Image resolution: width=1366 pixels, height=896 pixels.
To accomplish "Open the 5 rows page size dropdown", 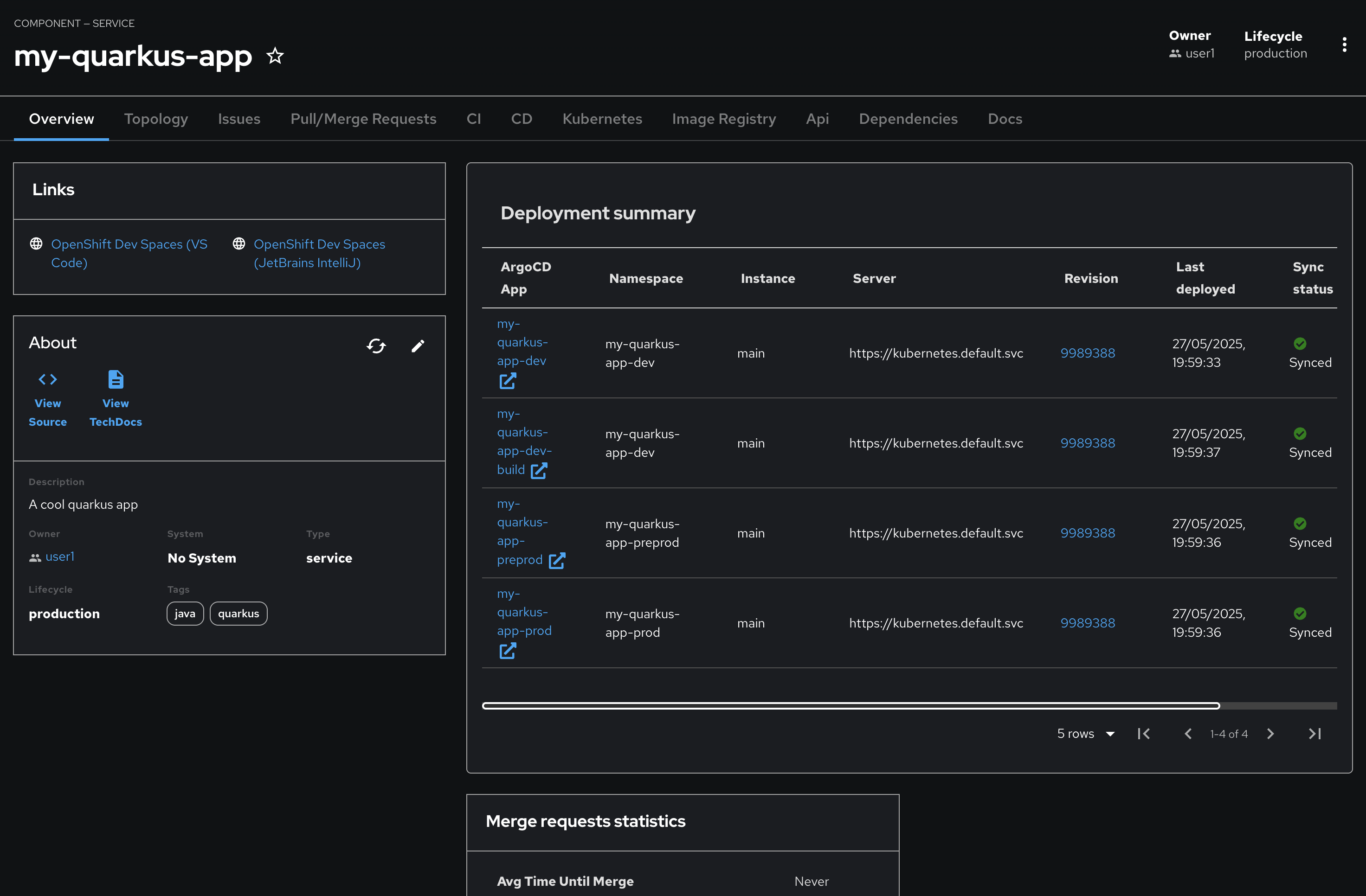I will [x=1086, y=734].
